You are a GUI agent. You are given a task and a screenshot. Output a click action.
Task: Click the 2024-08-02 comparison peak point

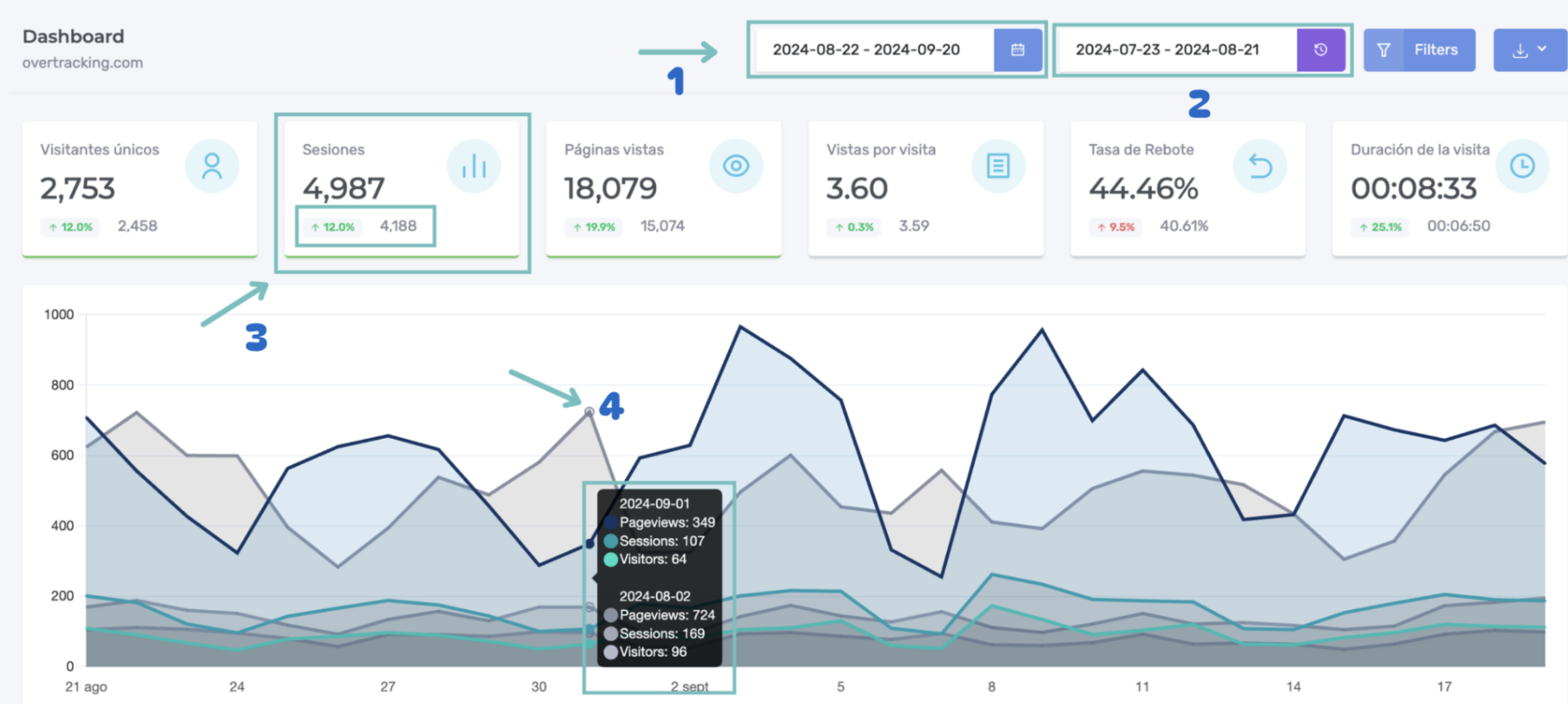coord(589,412)
